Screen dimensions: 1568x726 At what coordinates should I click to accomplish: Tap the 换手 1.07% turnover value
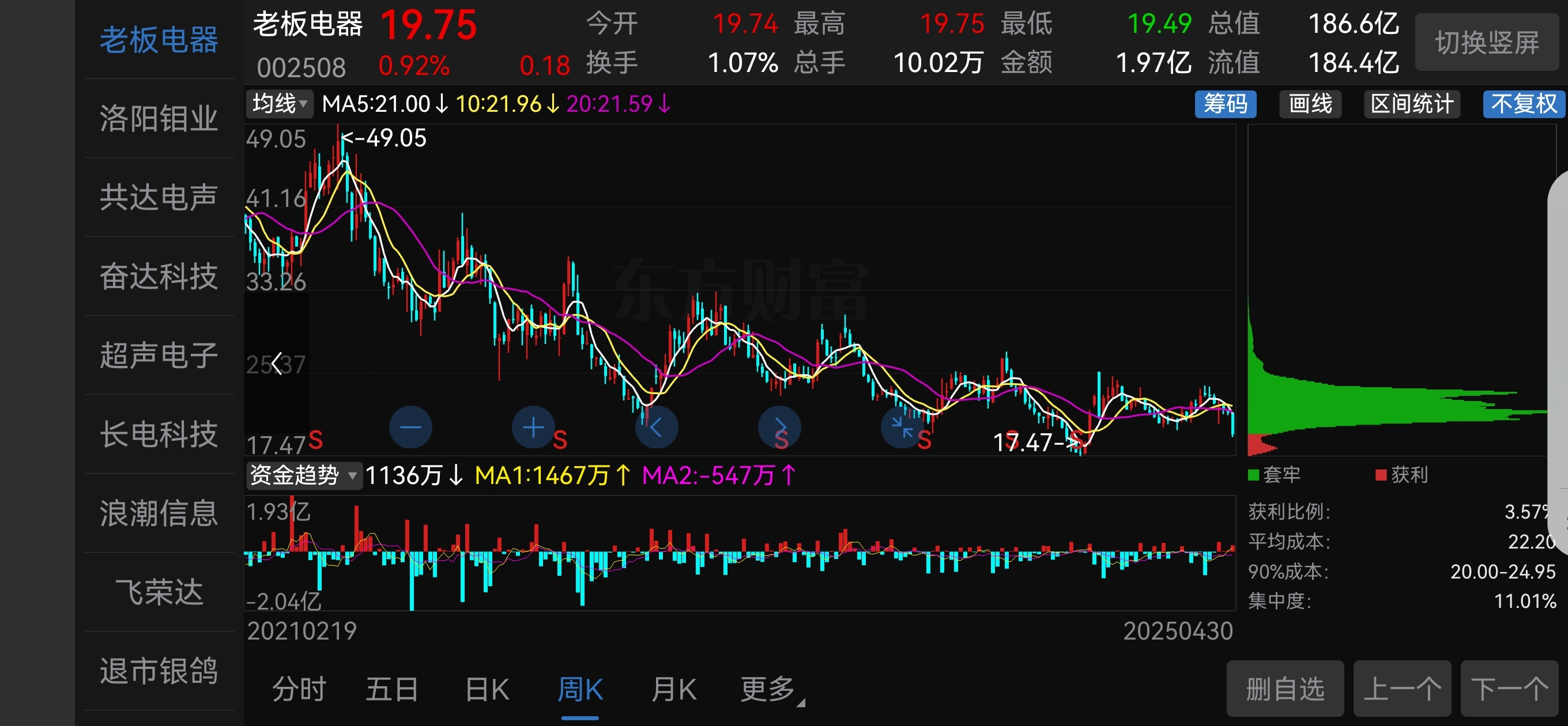[x=742, y=63]
